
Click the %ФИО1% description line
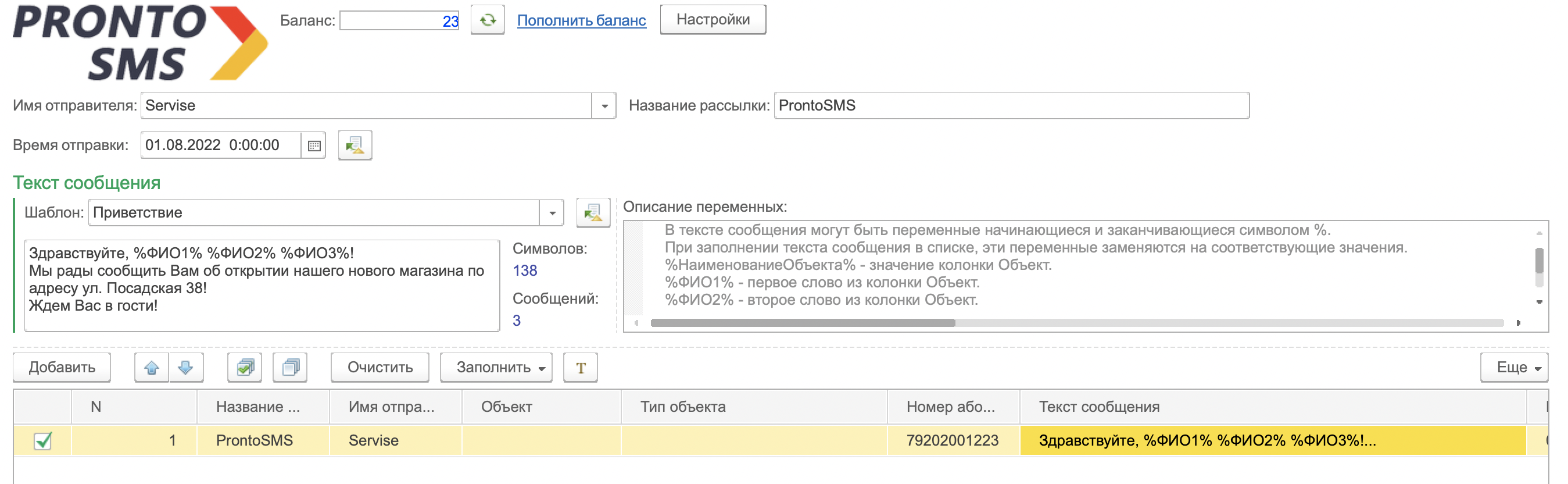point(822,283)
